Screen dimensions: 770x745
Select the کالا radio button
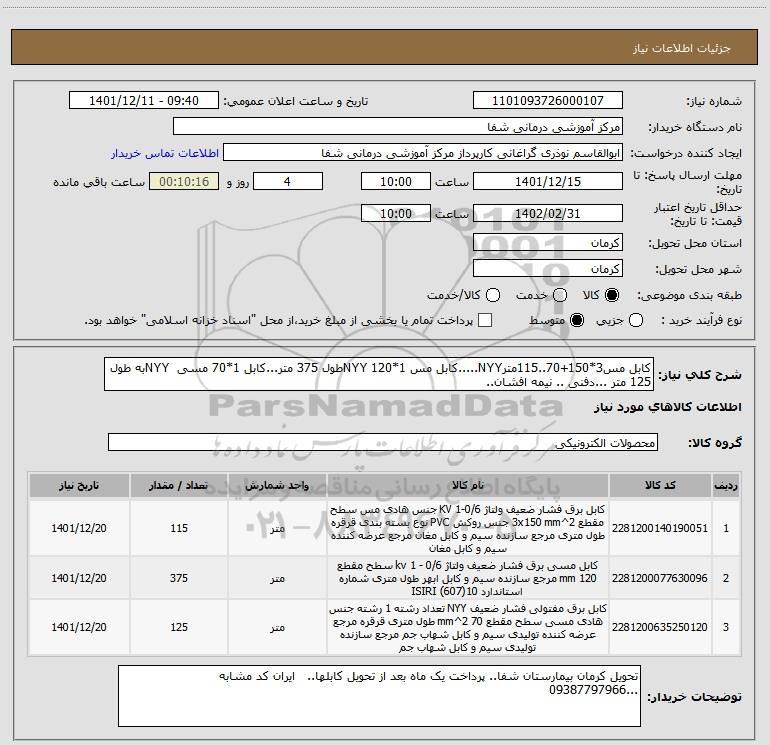612,295
